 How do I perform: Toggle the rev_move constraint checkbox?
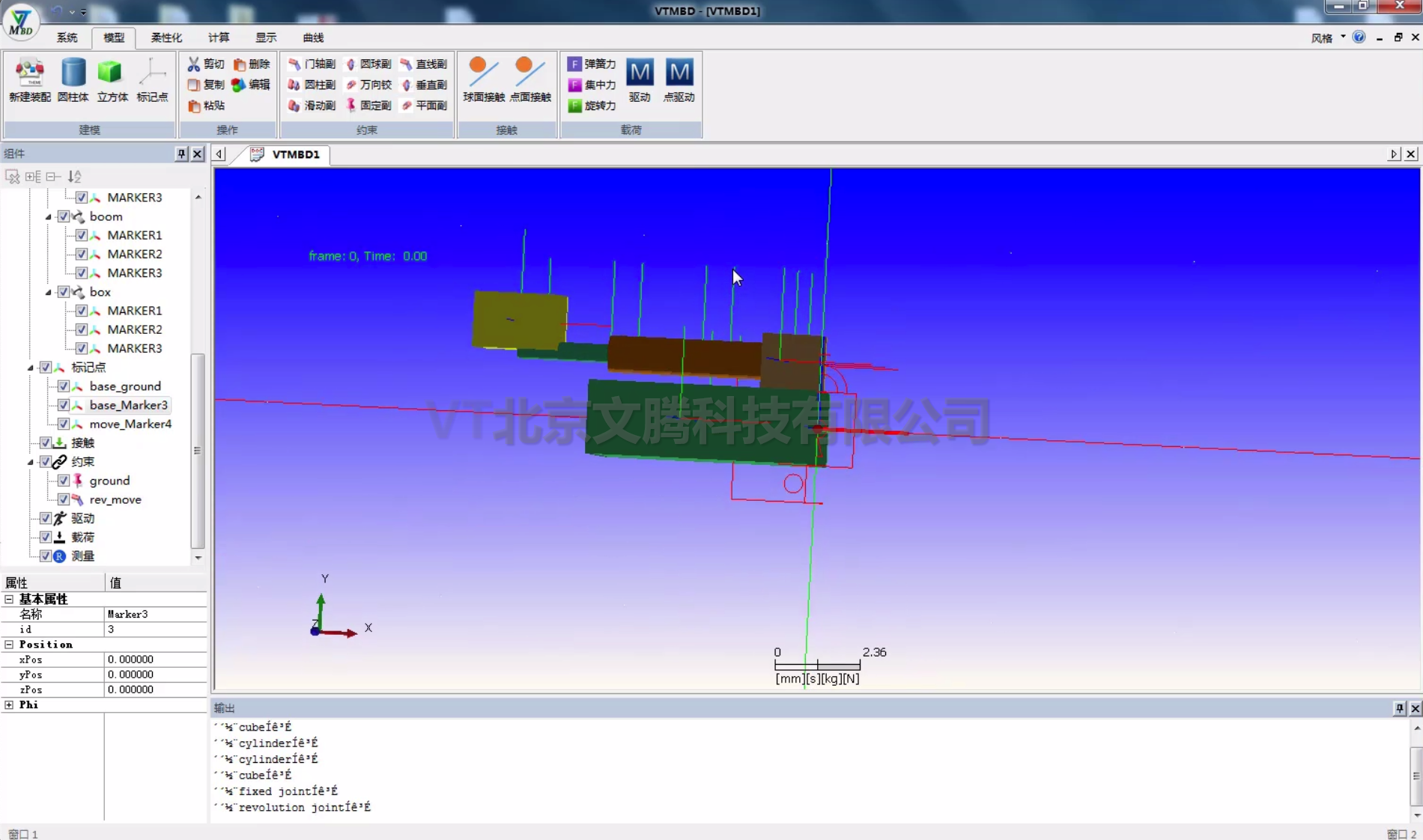(64, 499)
